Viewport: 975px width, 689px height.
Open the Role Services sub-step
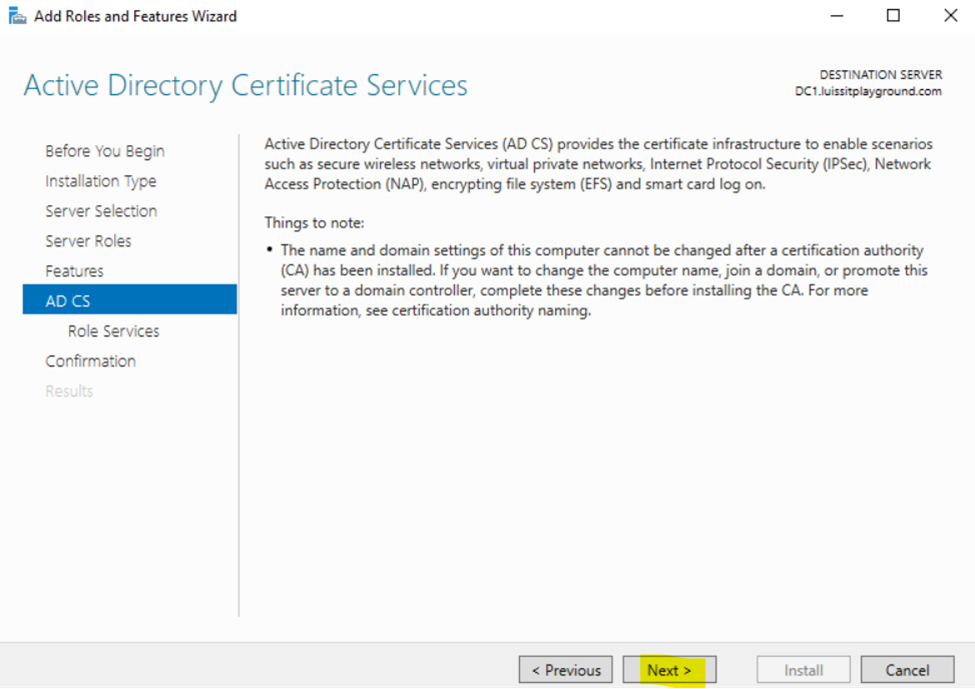pyautogui.click(x=114, y=331)
